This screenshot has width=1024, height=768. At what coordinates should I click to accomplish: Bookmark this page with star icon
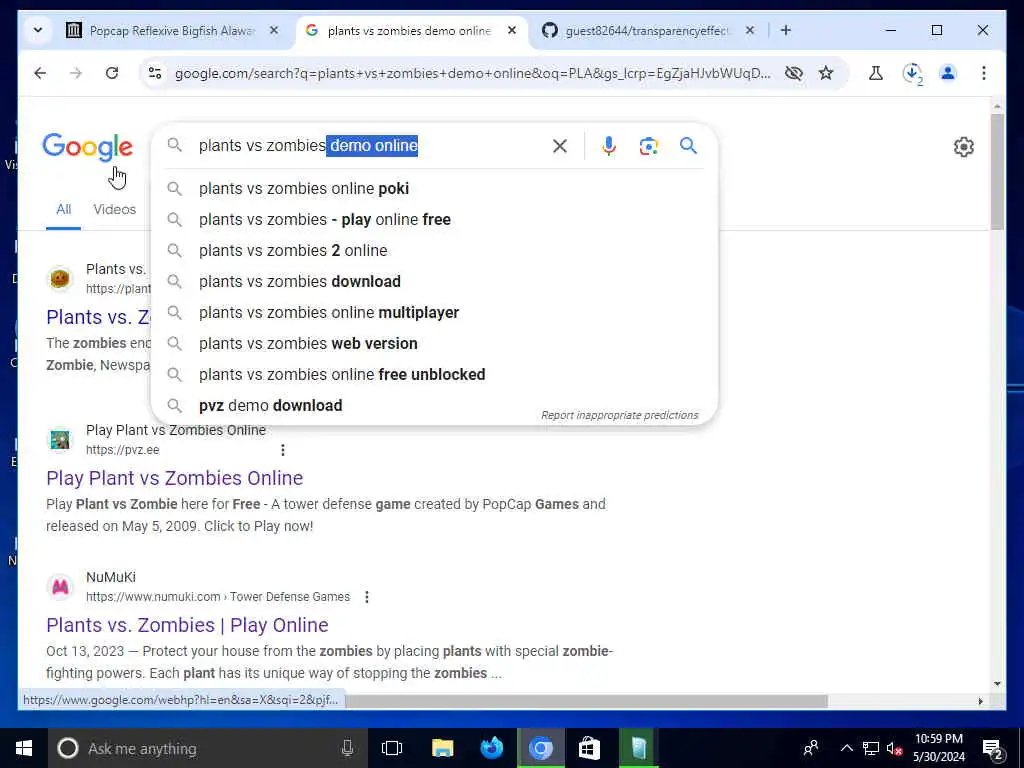click(x=826, y=73)
